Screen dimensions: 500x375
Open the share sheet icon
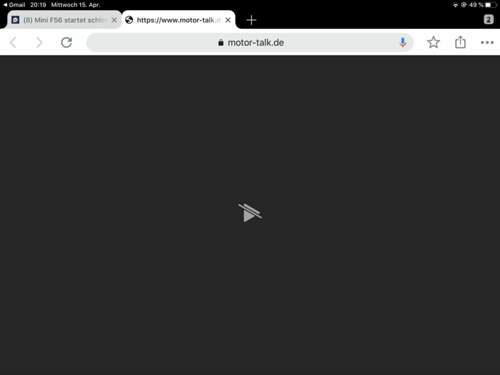point(460,42)
